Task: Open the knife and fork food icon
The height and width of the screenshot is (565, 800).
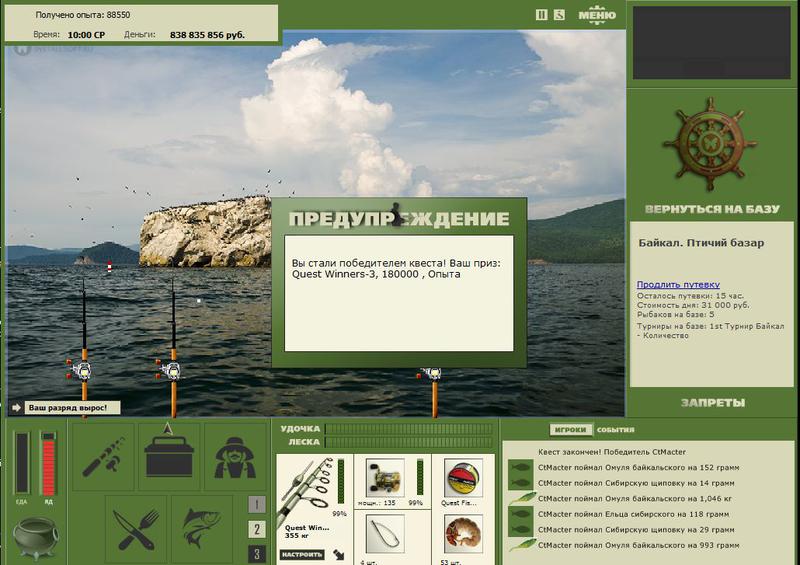Action: click(136, 529)
